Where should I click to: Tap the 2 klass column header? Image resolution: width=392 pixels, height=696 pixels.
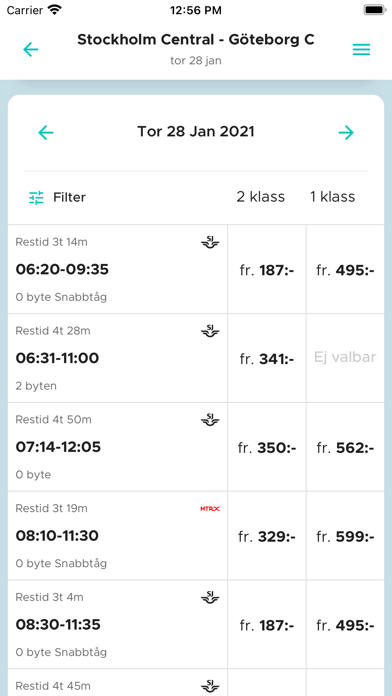tap(261, 197)
